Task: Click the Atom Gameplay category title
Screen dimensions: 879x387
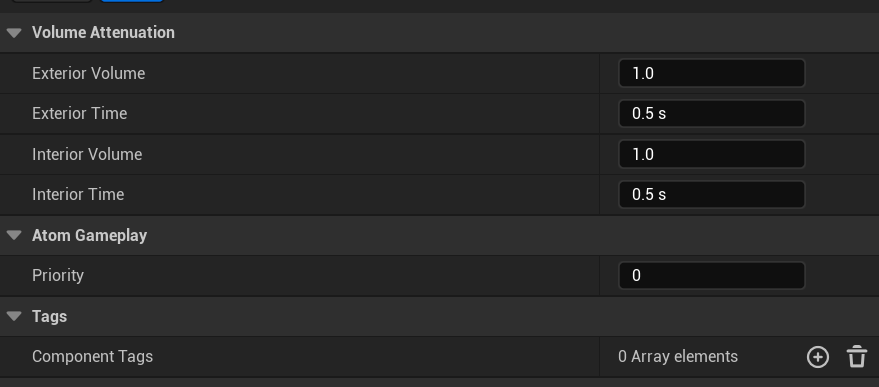Action: coord(89,236)
